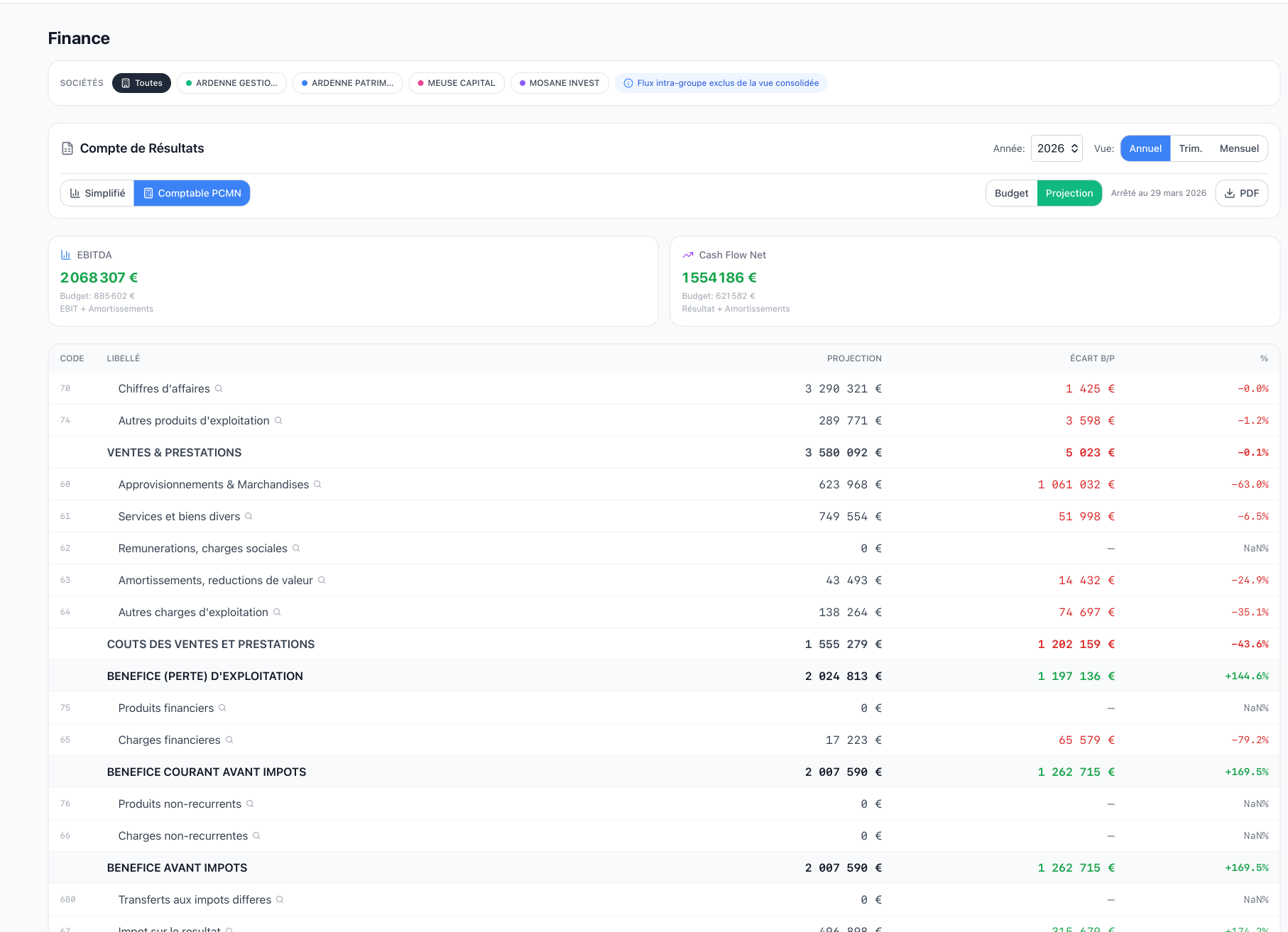Click the EBITDA summary card

pos(353,281)
